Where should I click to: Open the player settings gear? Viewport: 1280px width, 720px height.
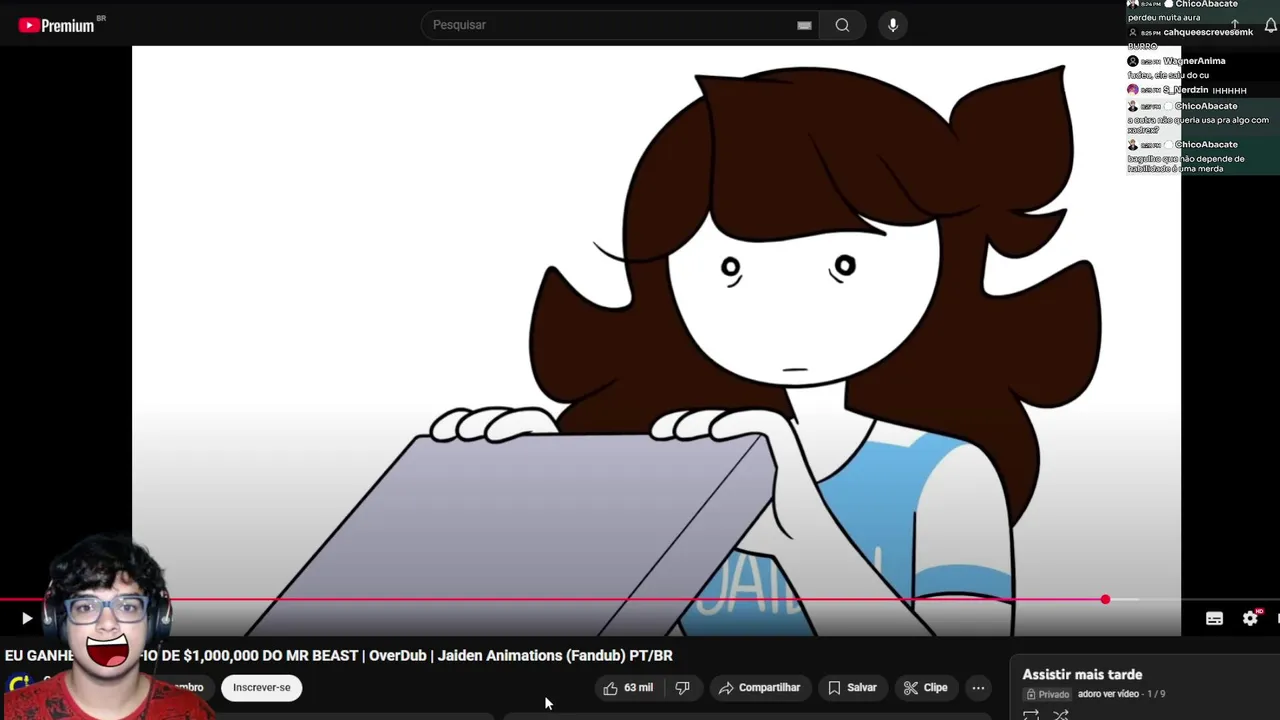pyautogui.click(x=1250, y=619)
